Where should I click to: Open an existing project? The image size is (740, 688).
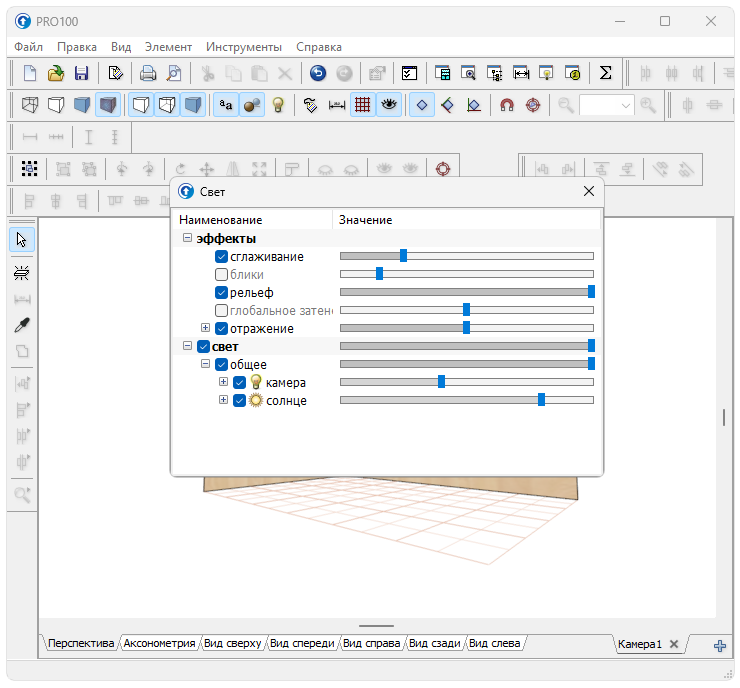pyautogui.click(x=56, y=73)
